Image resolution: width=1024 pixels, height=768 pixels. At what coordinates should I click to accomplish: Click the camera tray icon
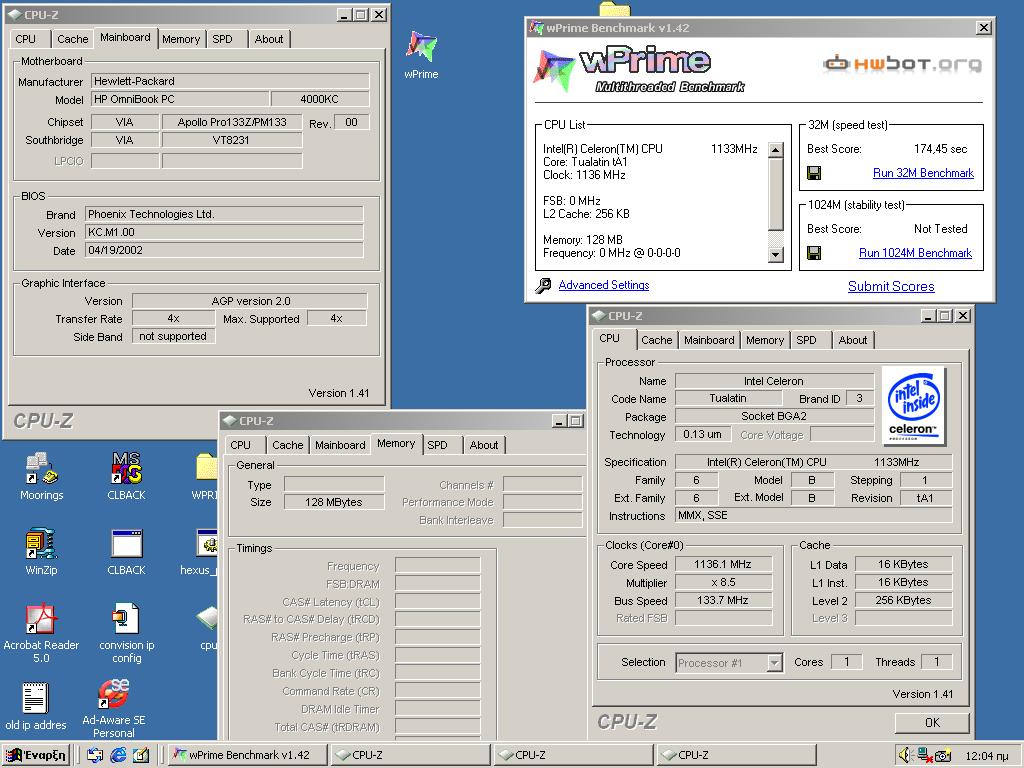click(x=942, y=756)
